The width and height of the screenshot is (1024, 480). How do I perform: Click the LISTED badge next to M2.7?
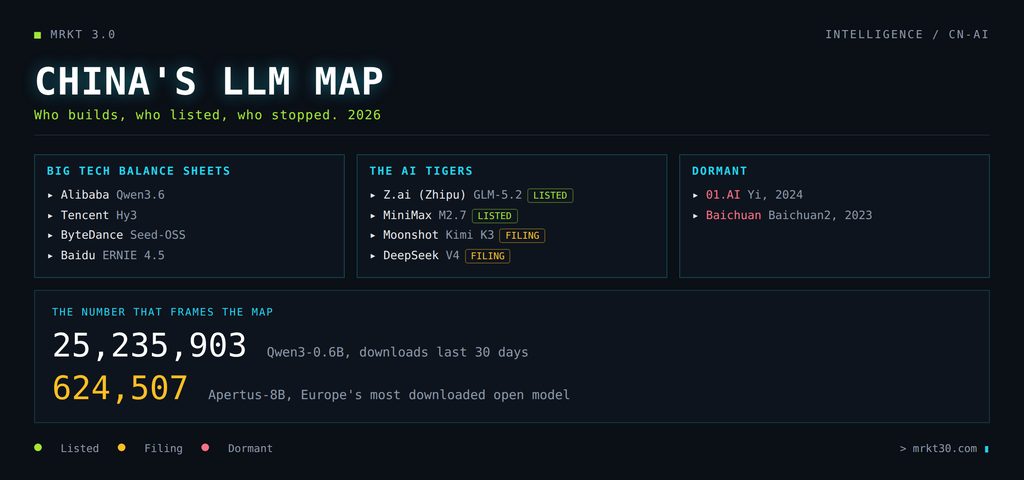pos(495,216)
